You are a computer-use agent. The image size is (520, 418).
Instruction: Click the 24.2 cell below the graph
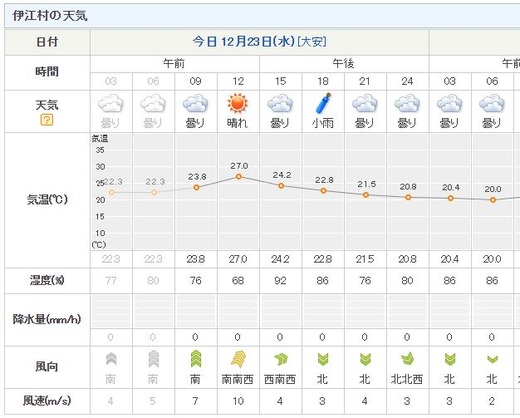pyautogui.click(x=280, y=259)
